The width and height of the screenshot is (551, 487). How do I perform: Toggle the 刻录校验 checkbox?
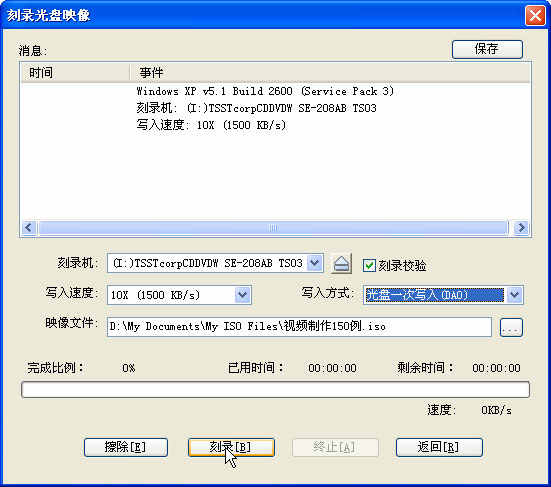(369, 265)
